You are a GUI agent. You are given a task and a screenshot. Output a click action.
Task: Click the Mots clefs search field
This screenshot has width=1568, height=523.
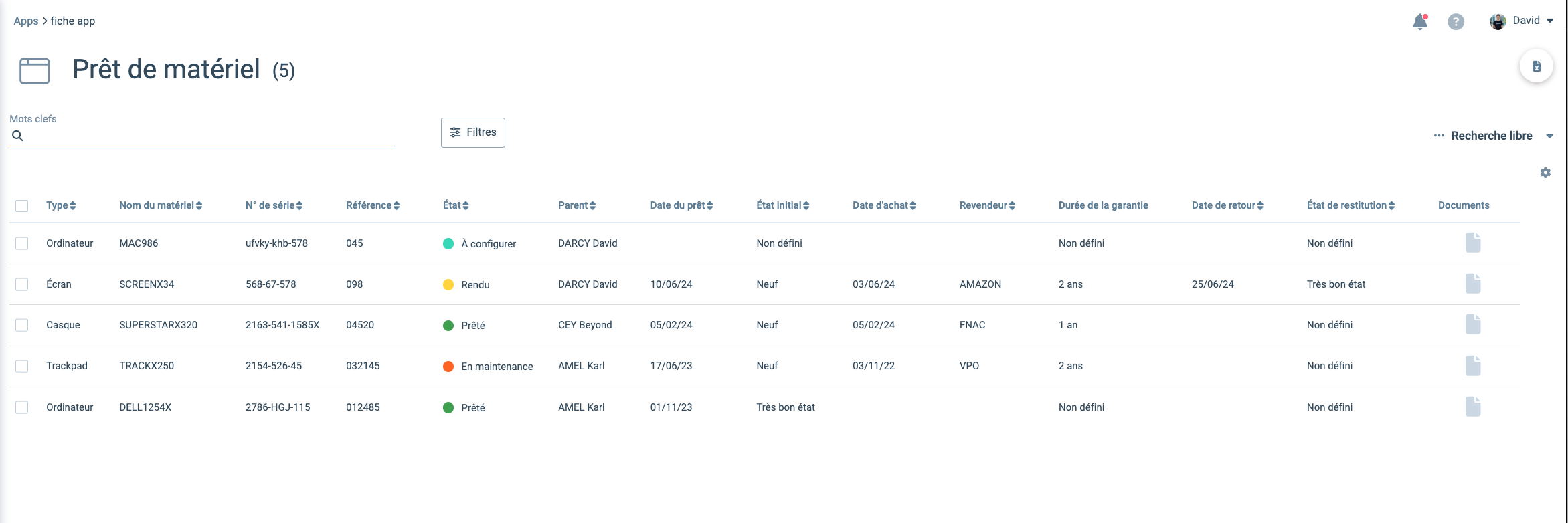click(x=202, y=136)
